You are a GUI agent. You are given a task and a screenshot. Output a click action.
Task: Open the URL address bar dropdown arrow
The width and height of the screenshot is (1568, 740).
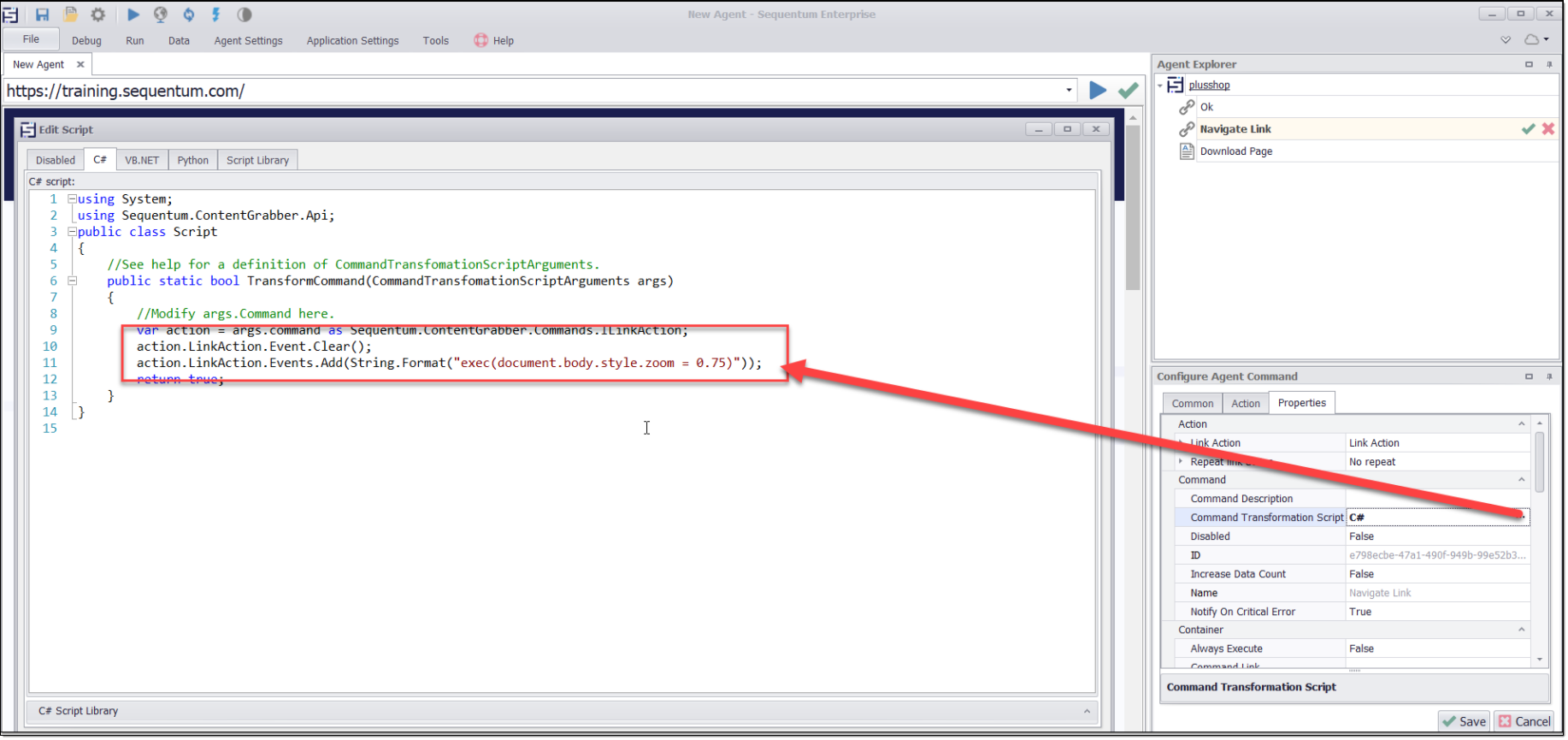pos(1069,90)
